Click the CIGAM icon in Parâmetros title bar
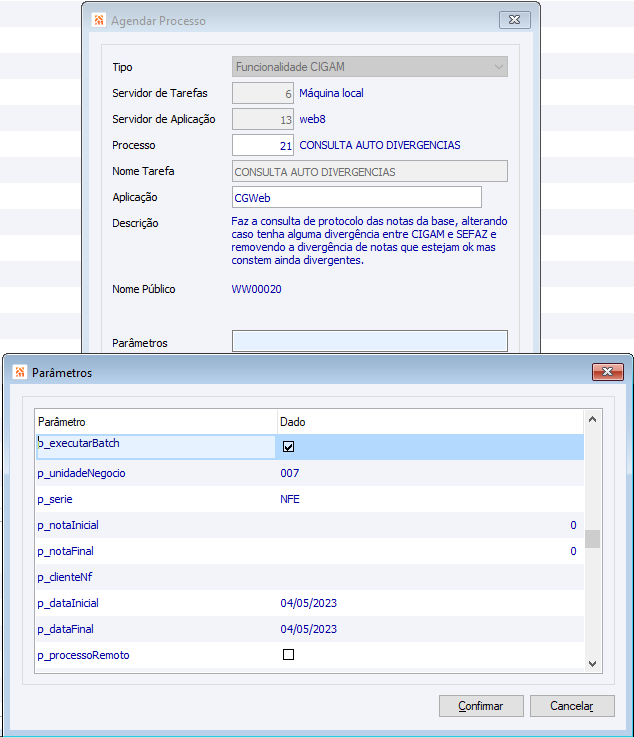 pyautogui.click(x=20, y=372)
